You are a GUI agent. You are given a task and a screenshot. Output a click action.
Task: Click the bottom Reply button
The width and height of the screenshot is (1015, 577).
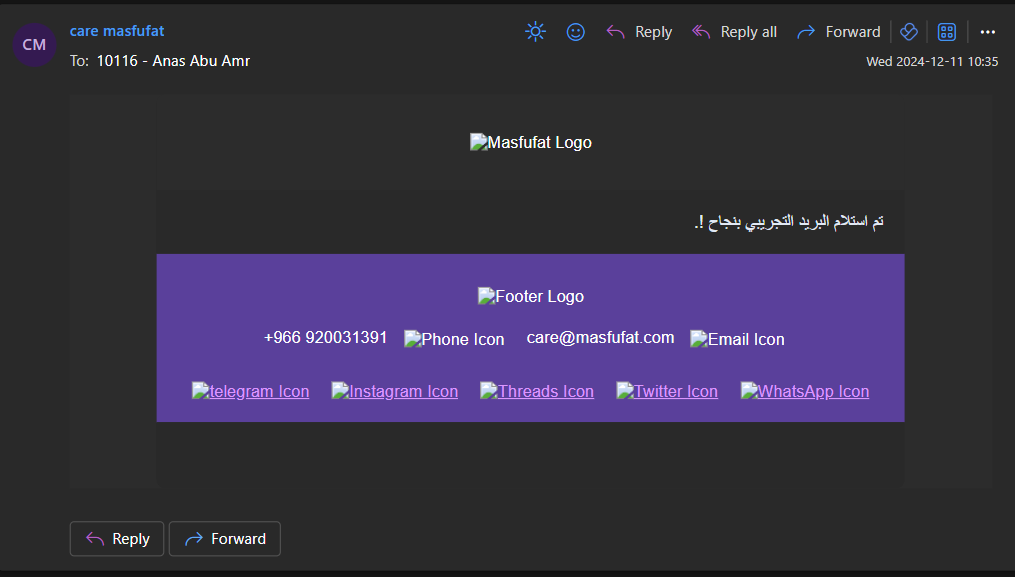point(117,539)
